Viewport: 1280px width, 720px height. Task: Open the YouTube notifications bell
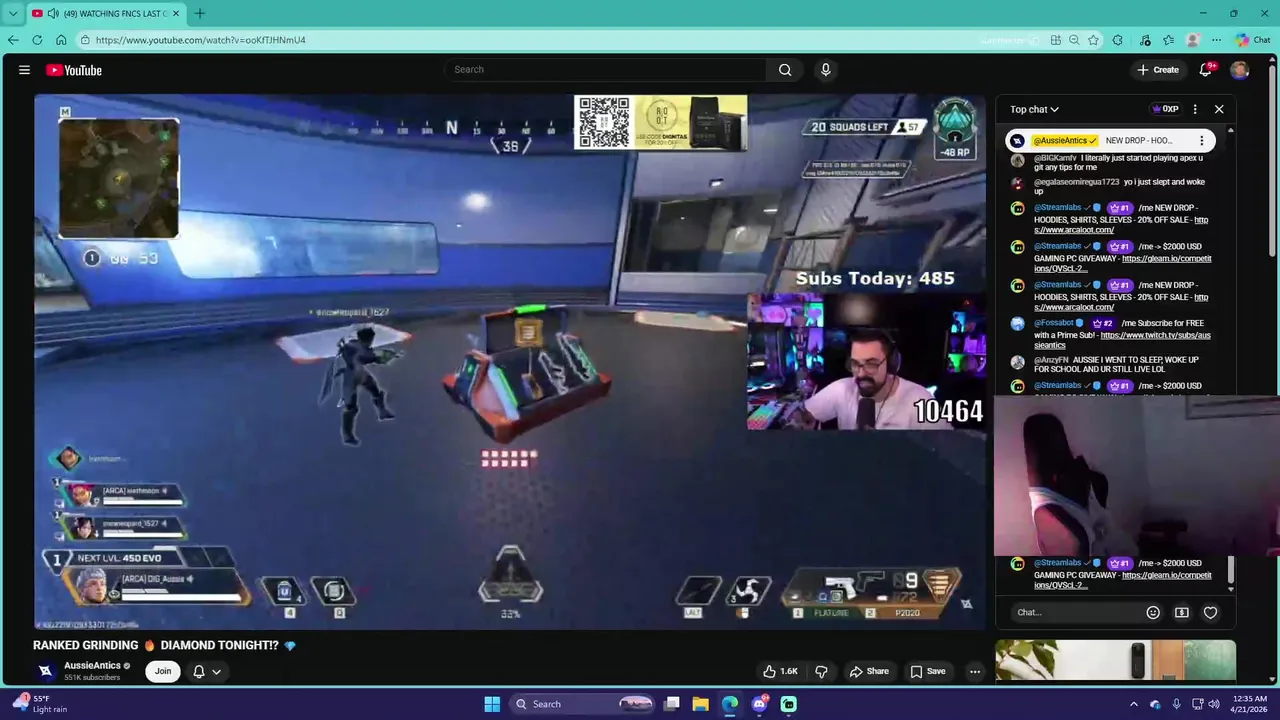(x=1206, y=70)
